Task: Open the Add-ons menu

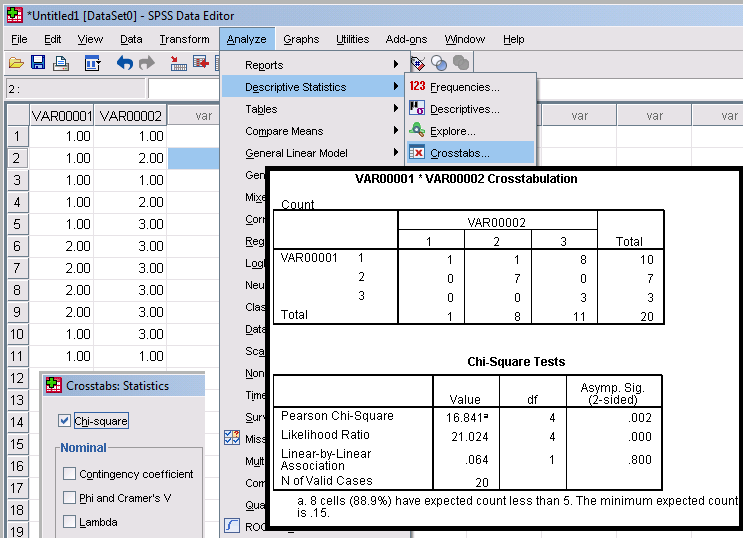Action: pos(406,39)
